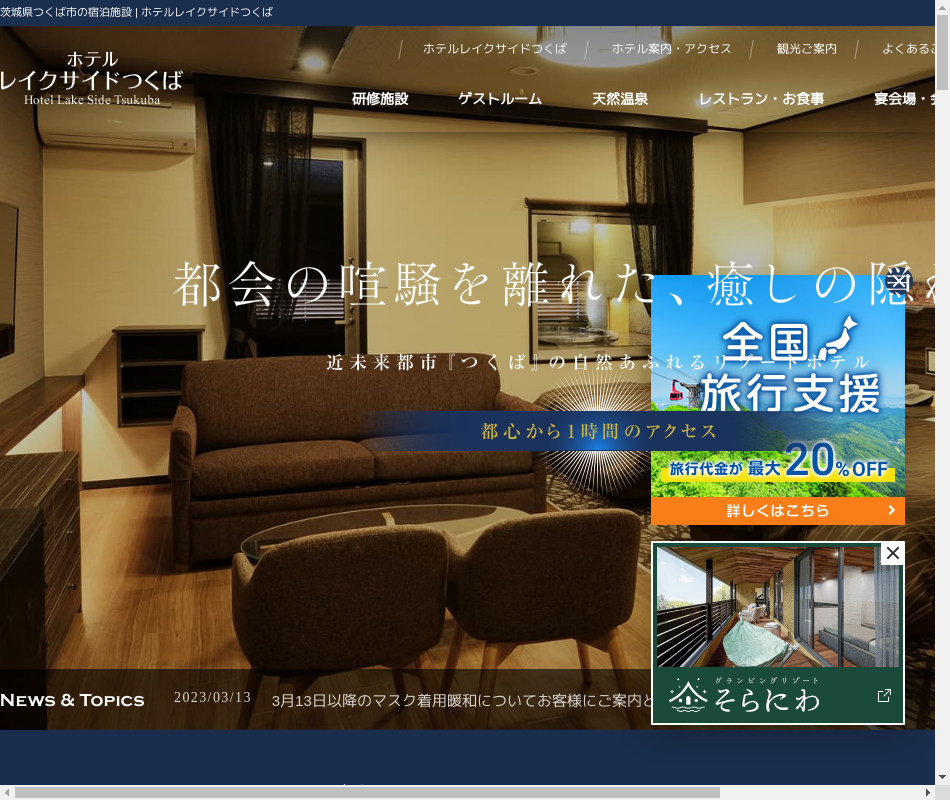The image size is (950, 800).
Task: Click the ホテルレイクサイドつくば top link
Action: pyautogui.click(x=494, y=49)
